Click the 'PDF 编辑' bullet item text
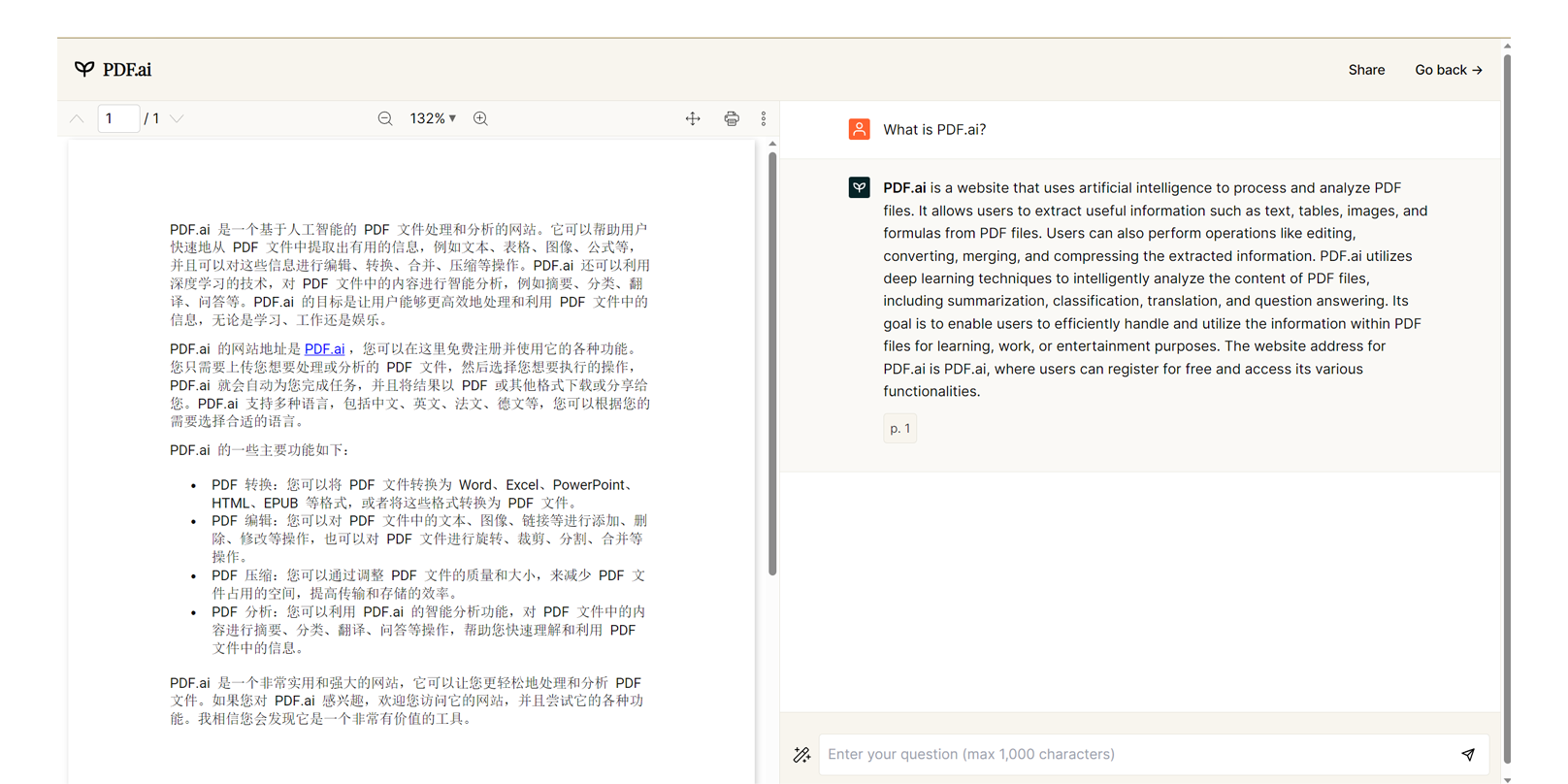The width and height of the screenshot is (1568, 784). point(429,539)
